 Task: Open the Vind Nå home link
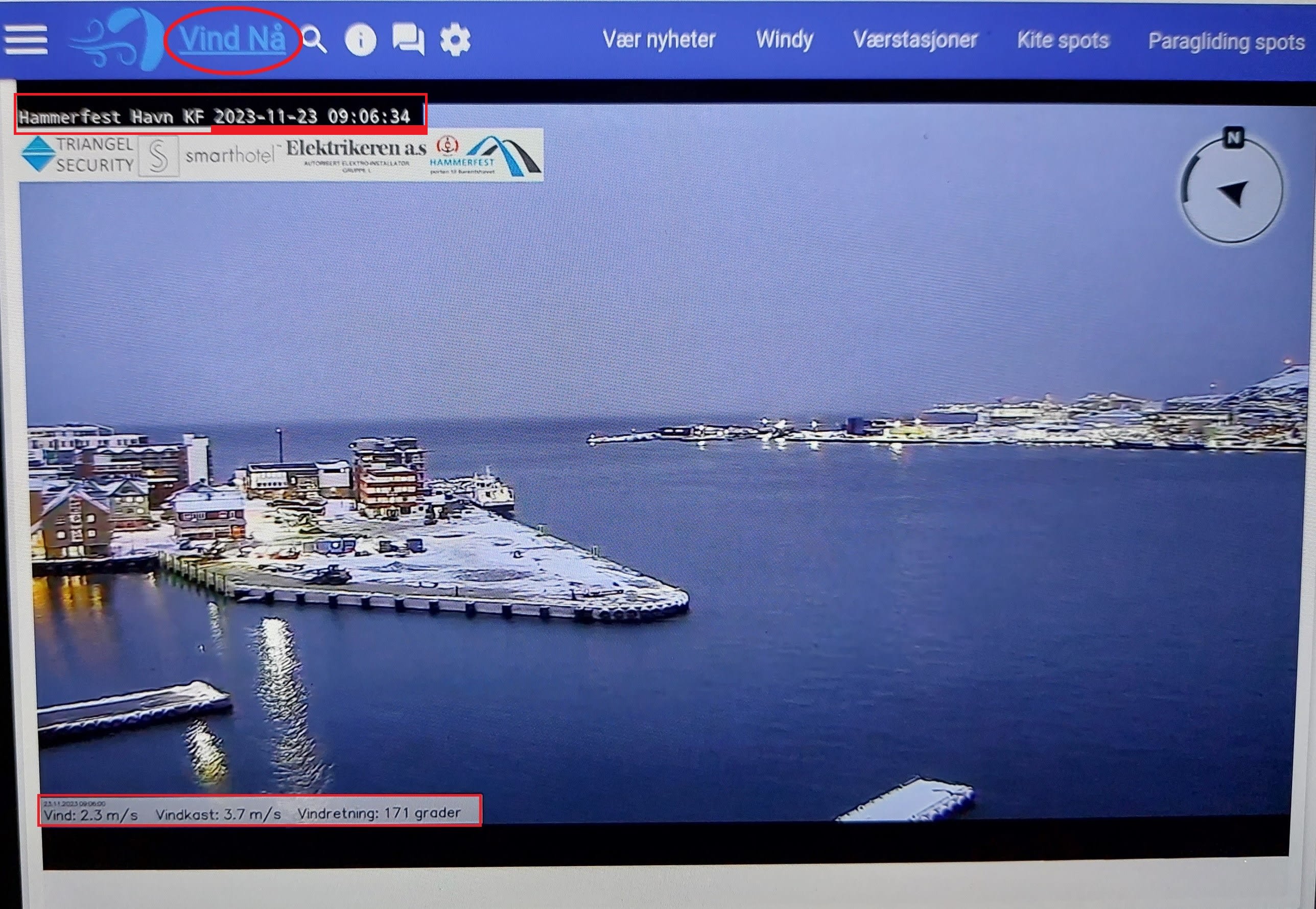pyautogui.click(x=232, y=40)
